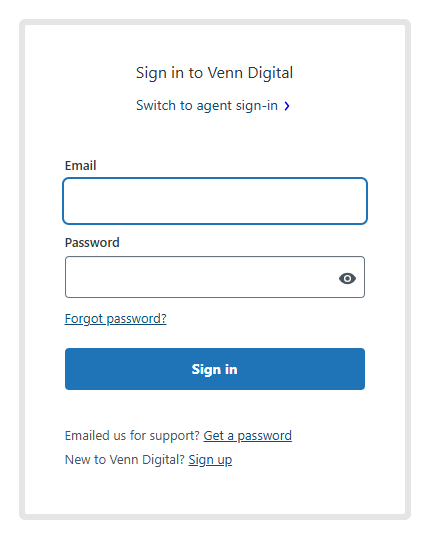438x540 pixels.
Task: Click the Password field label
Action: tap(92, 243)
